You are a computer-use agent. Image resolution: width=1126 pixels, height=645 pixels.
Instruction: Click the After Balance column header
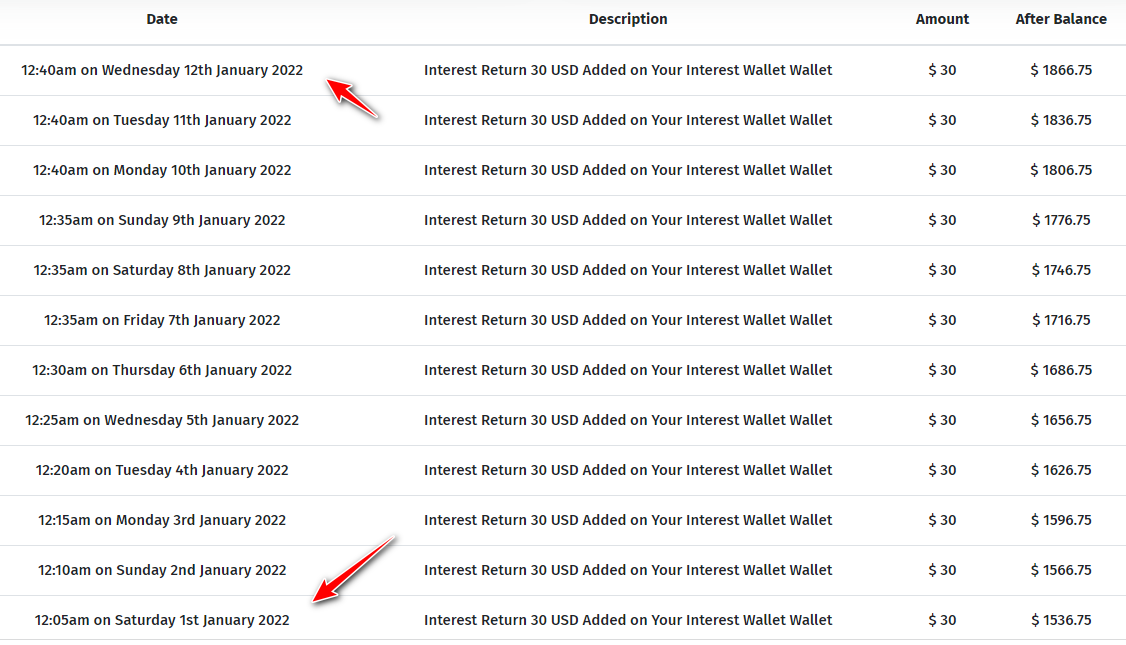(1061, 19)
